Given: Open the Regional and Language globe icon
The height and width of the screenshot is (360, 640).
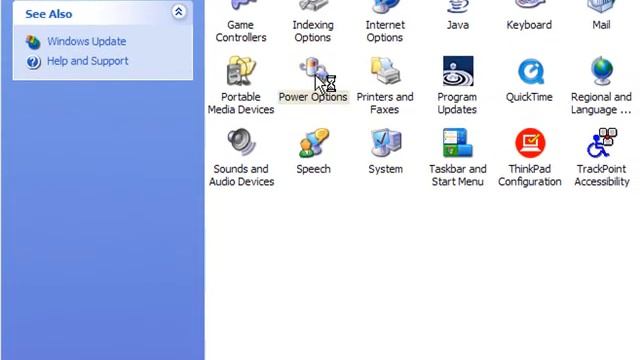Looking at the screenshot, I should pyautogui.click(x=602, y=71).
